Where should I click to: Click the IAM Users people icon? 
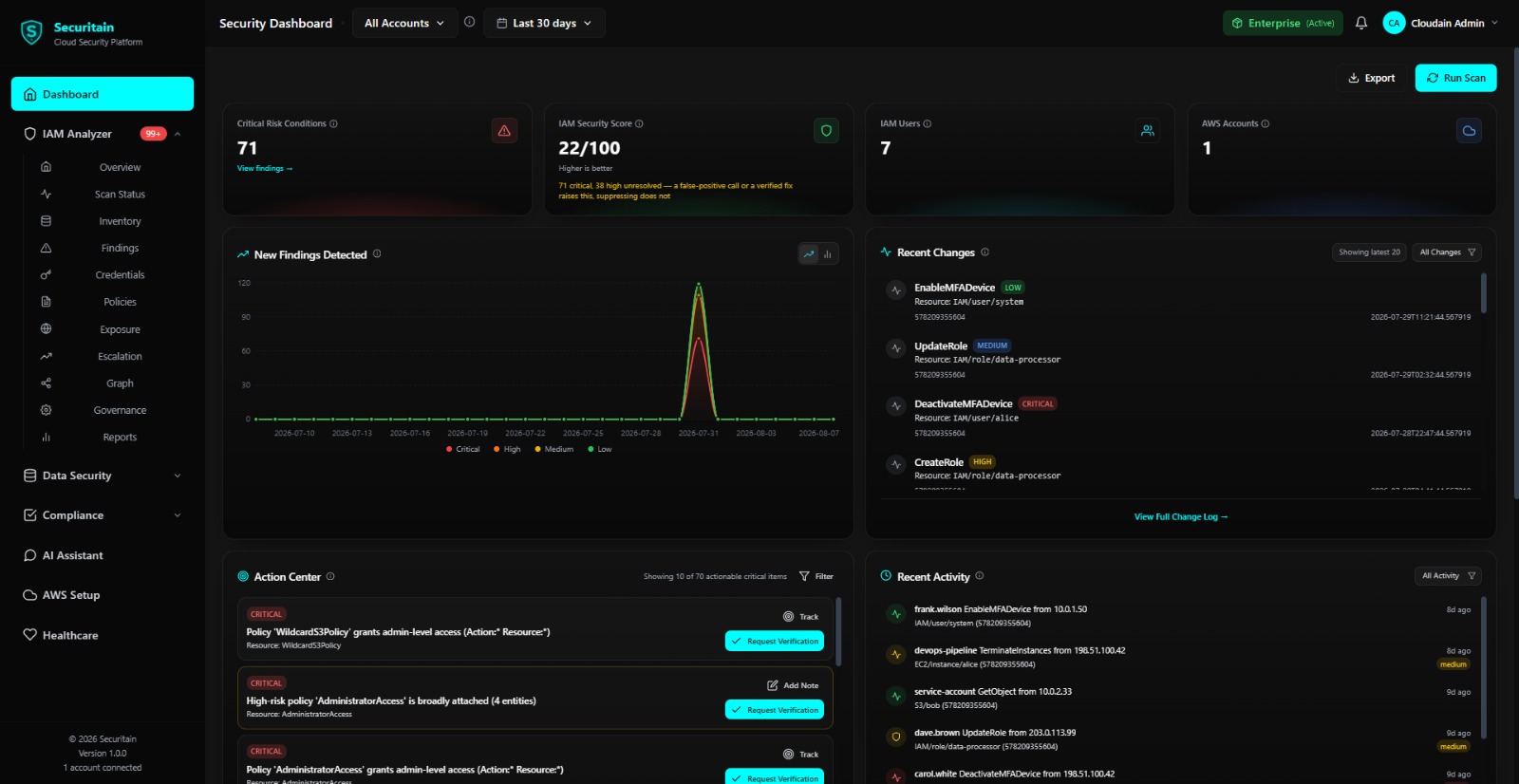tap(1148, 131)
